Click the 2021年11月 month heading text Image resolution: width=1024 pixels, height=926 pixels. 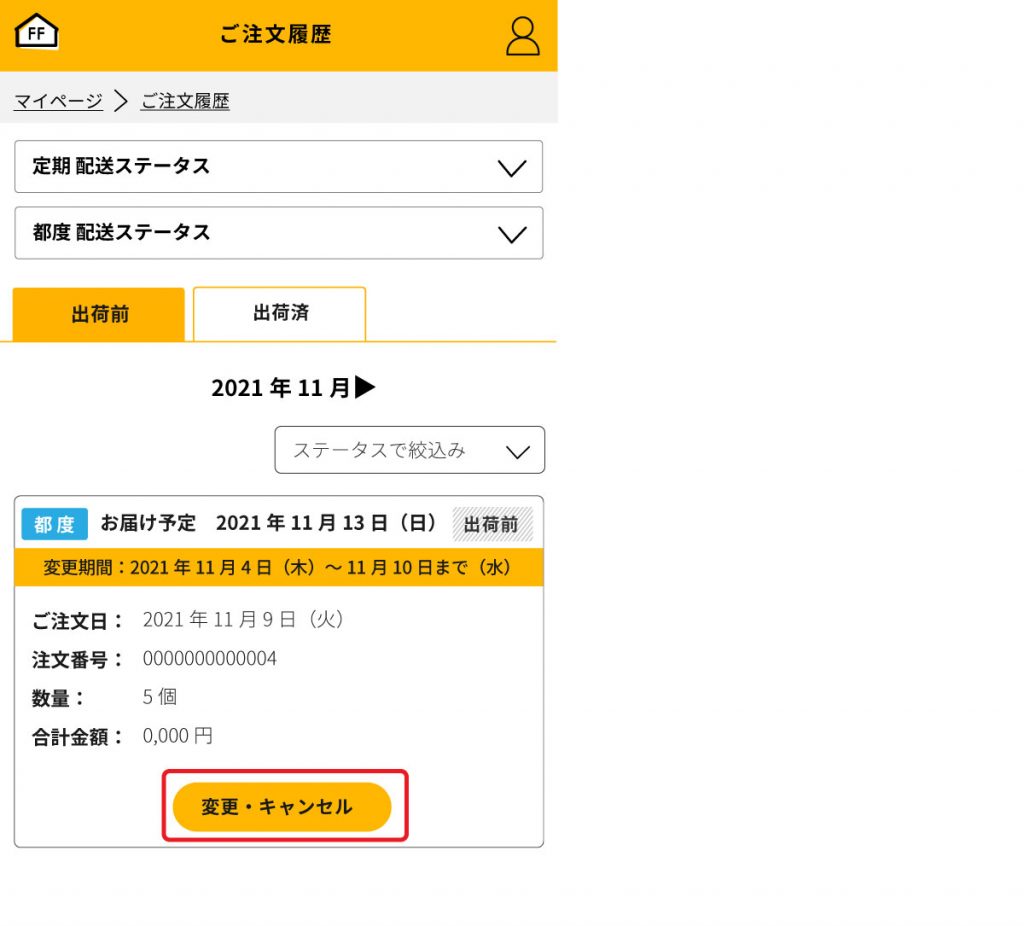[281, 388]
